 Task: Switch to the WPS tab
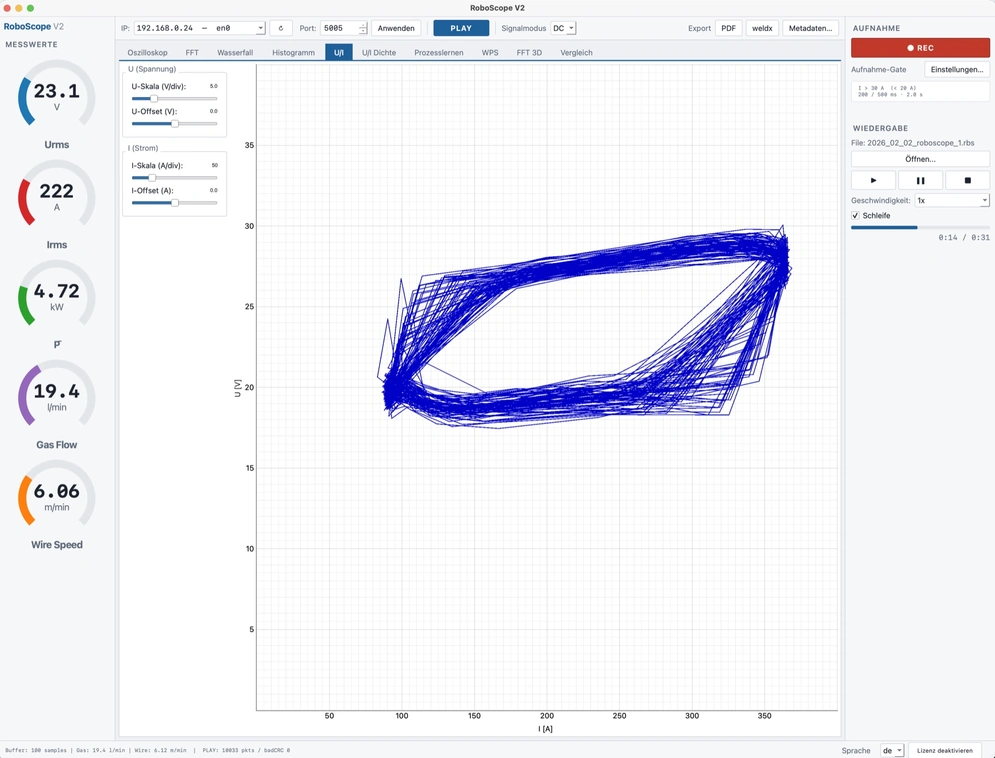coord(490,53)
